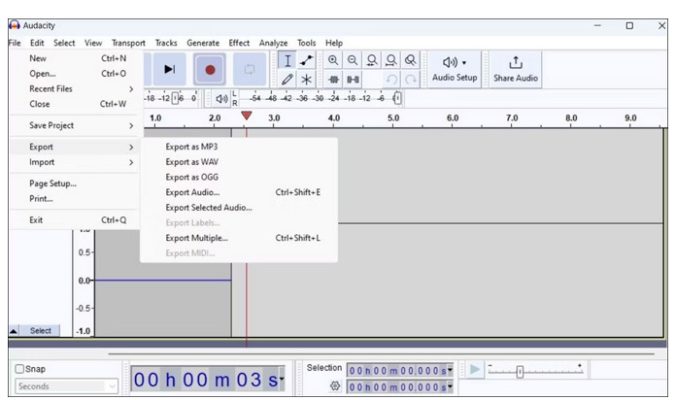
Task: Expand the Recent Files submenu
Action: 74,89
